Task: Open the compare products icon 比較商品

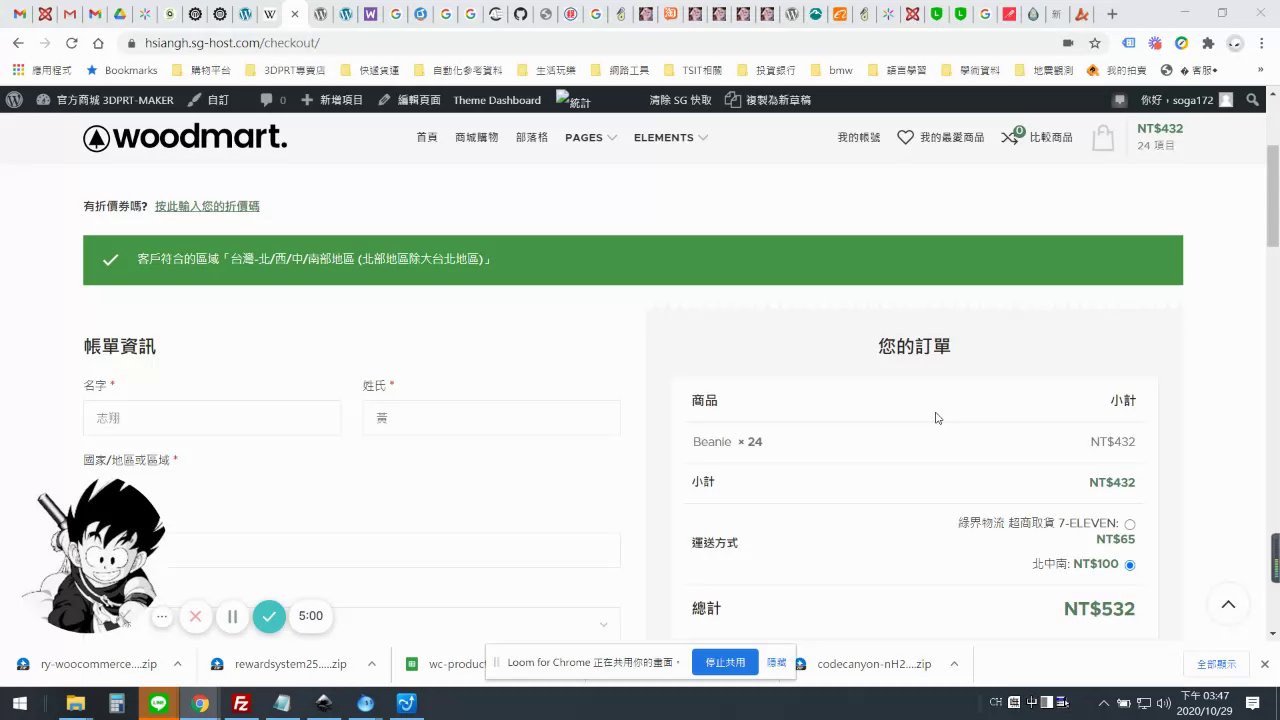Action: pyautogui.click(x=1037, y=138)
